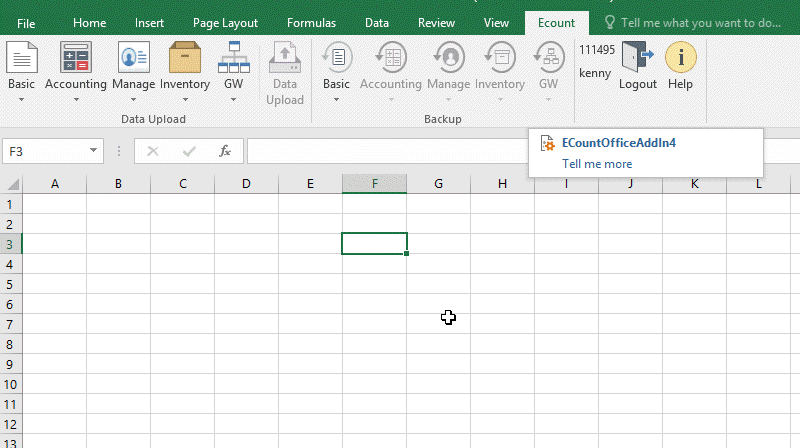The image size is (800, 448).
Task: Click the GW org-chart upload icon
Action: 234,57
